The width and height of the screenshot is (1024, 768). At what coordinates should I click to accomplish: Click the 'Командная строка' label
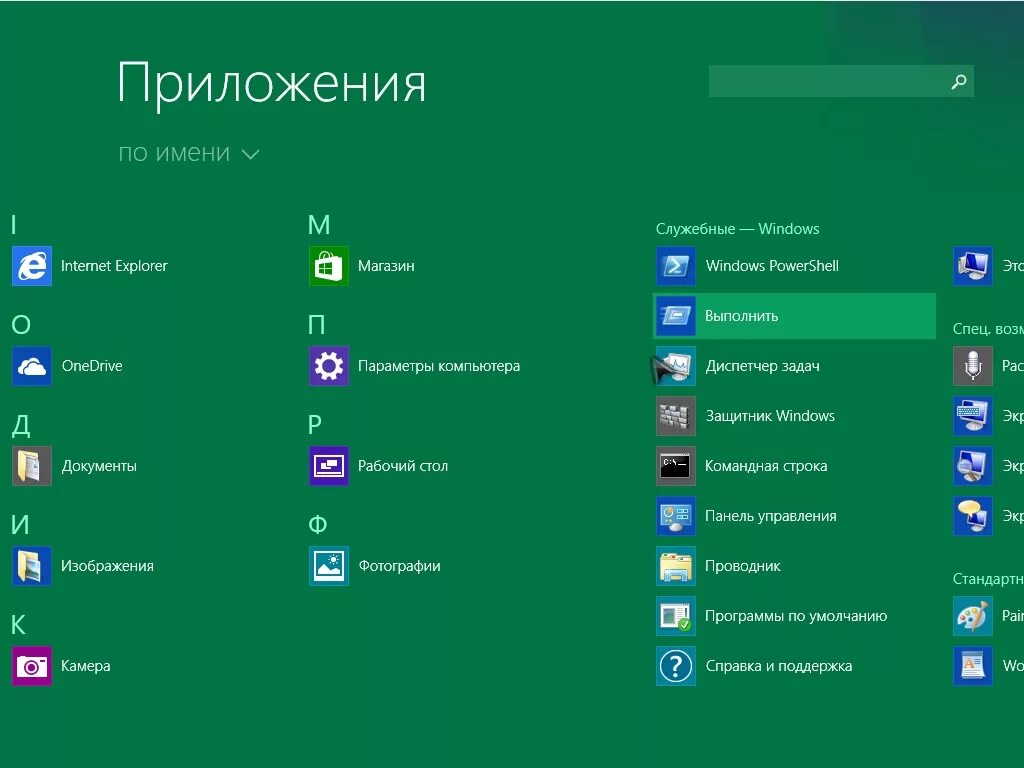[x=766, y=466]
